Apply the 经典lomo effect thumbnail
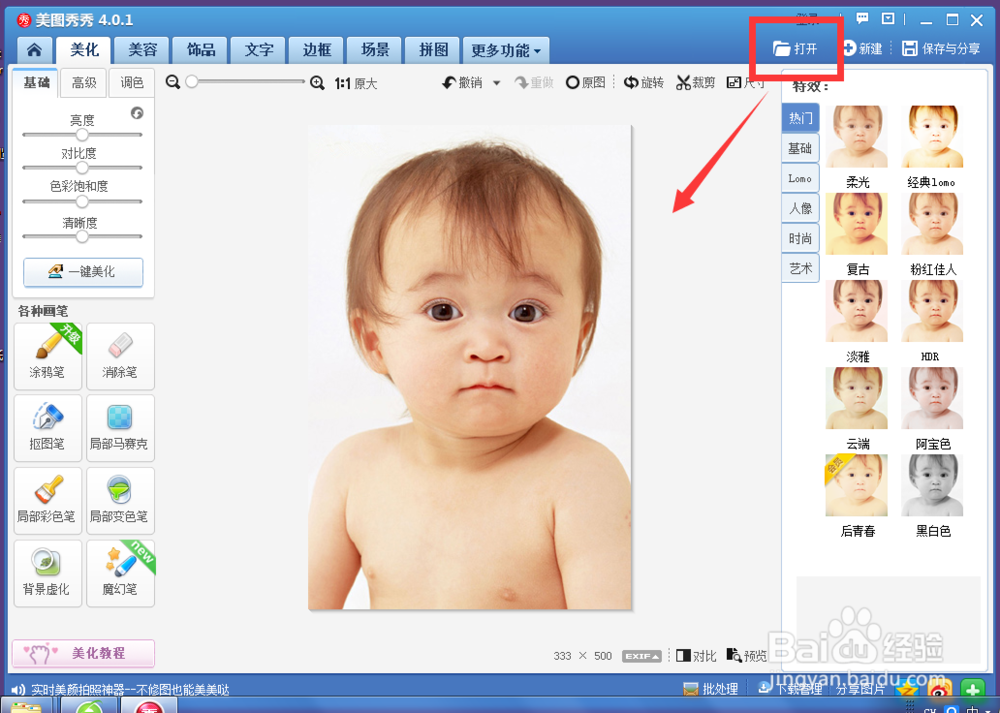Viewport: 1000px width, 713px height. tap(932, 136)
